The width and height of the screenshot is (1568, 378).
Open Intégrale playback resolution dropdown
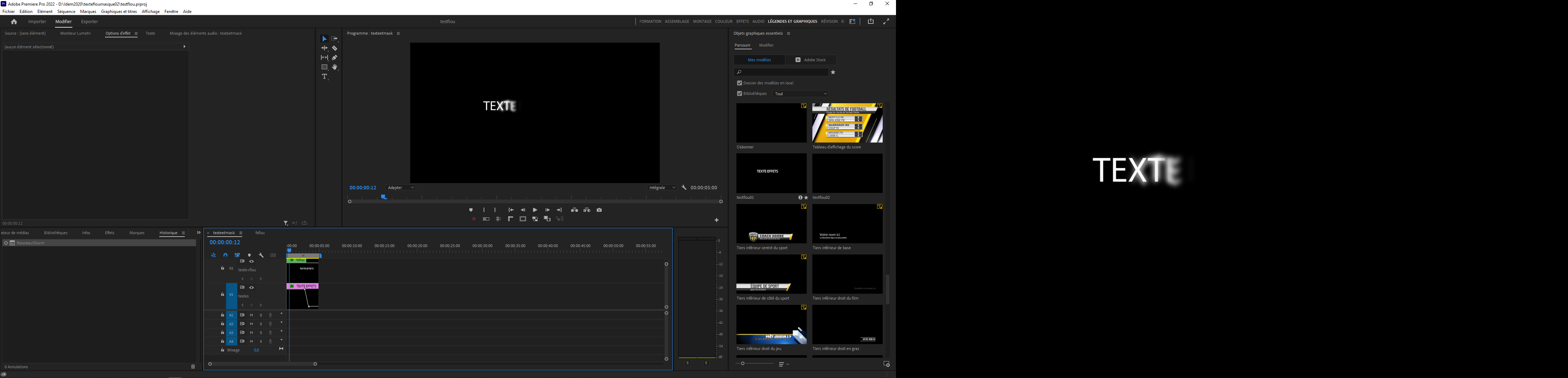[x=661, y=188]
